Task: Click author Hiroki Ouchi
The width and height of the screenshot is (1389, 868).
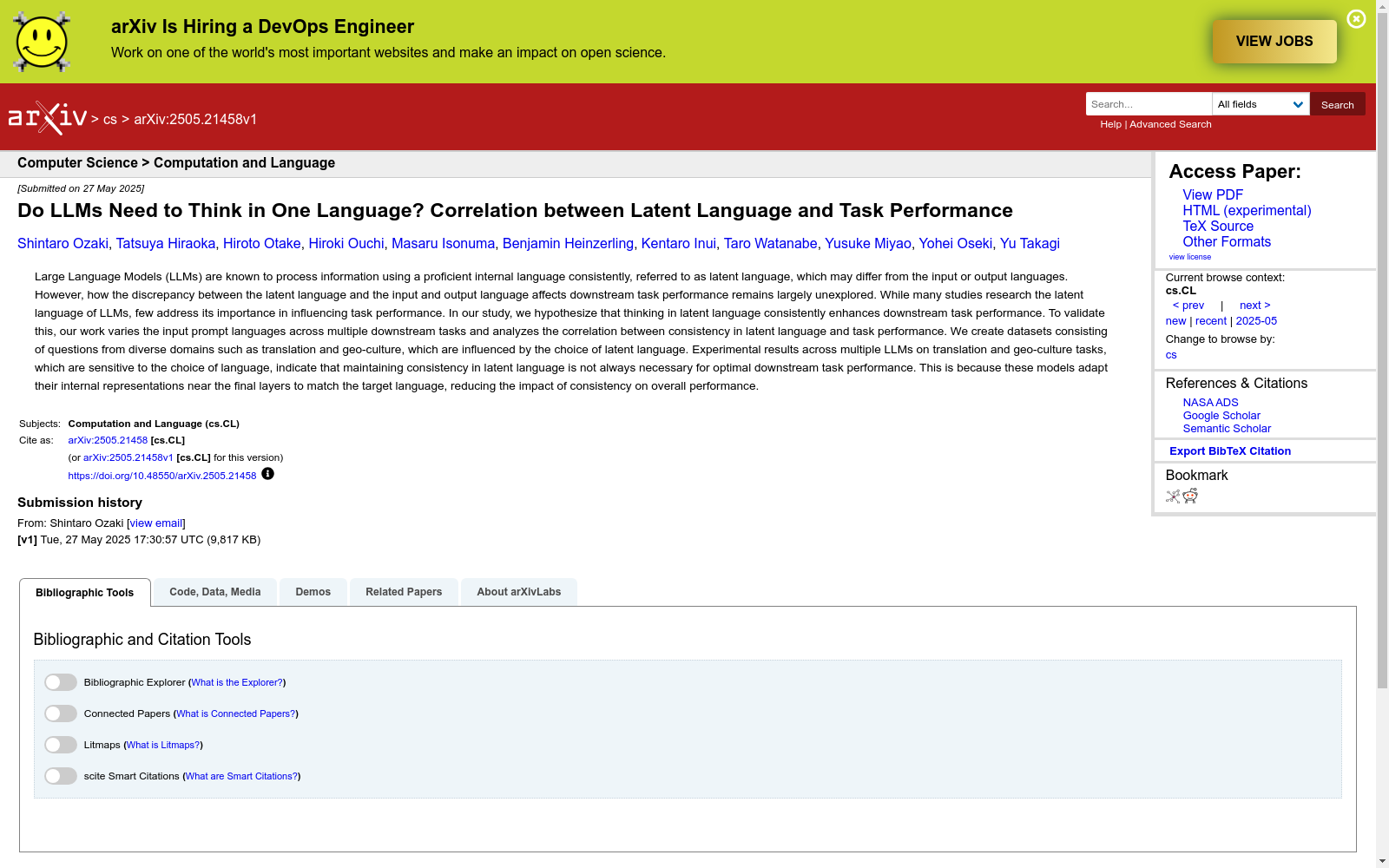Action: click(x=346, y=244)
